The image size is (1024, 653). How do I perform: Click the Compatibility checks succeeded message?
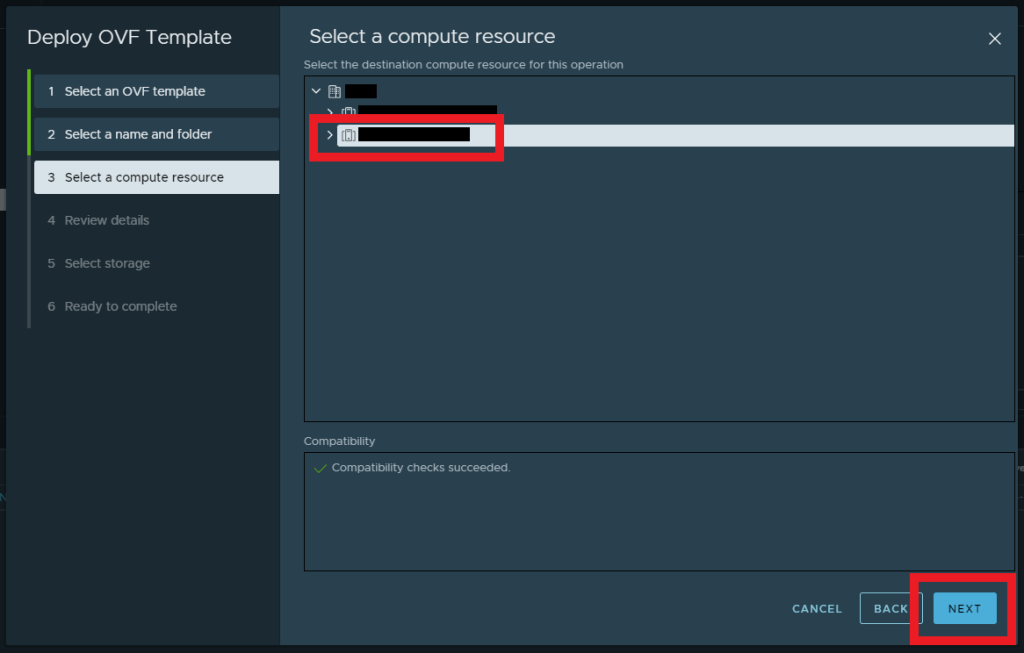click(x=421, y=468)
